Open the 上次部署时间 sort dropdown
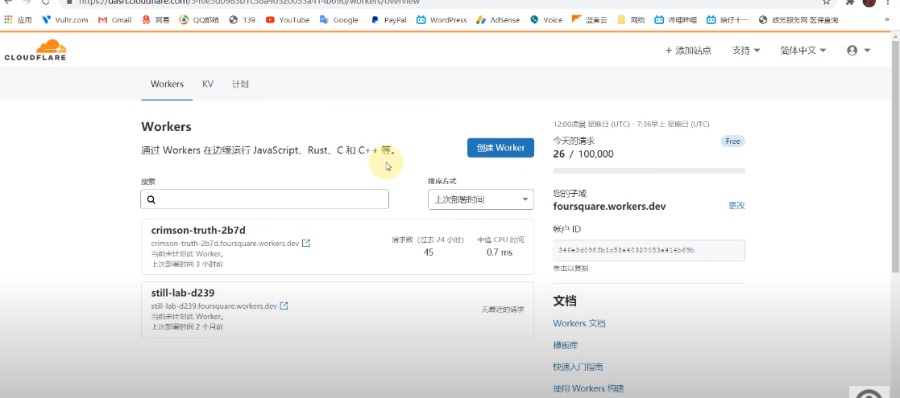This screenshot has width=900, height=398. (x=481, y=199)
